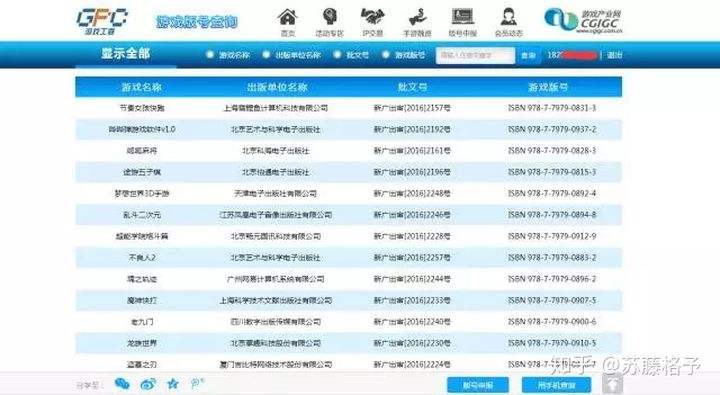
Task: Click the game name 梦想世界3D手游
Action: (141, 193)
